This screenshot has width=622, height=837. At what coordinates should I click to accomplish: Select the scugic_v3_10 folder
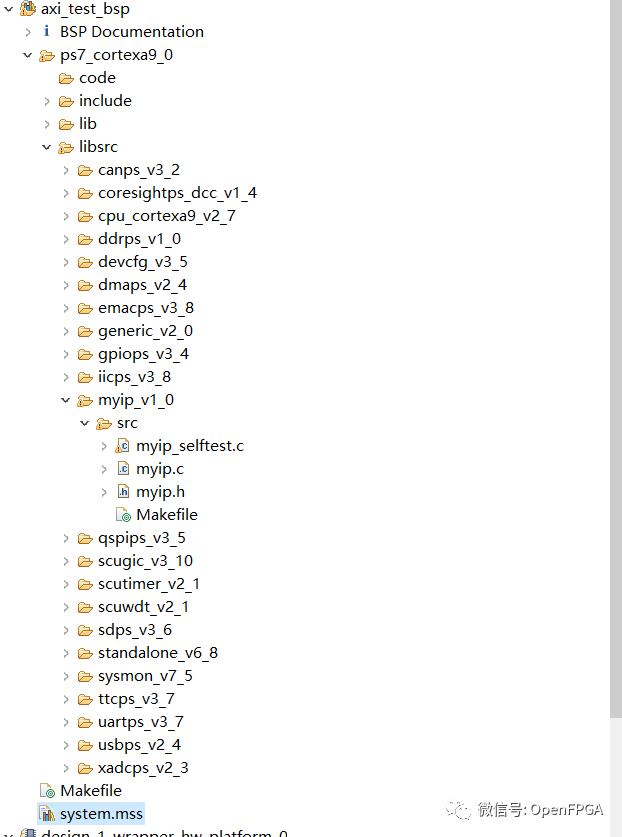145,561
